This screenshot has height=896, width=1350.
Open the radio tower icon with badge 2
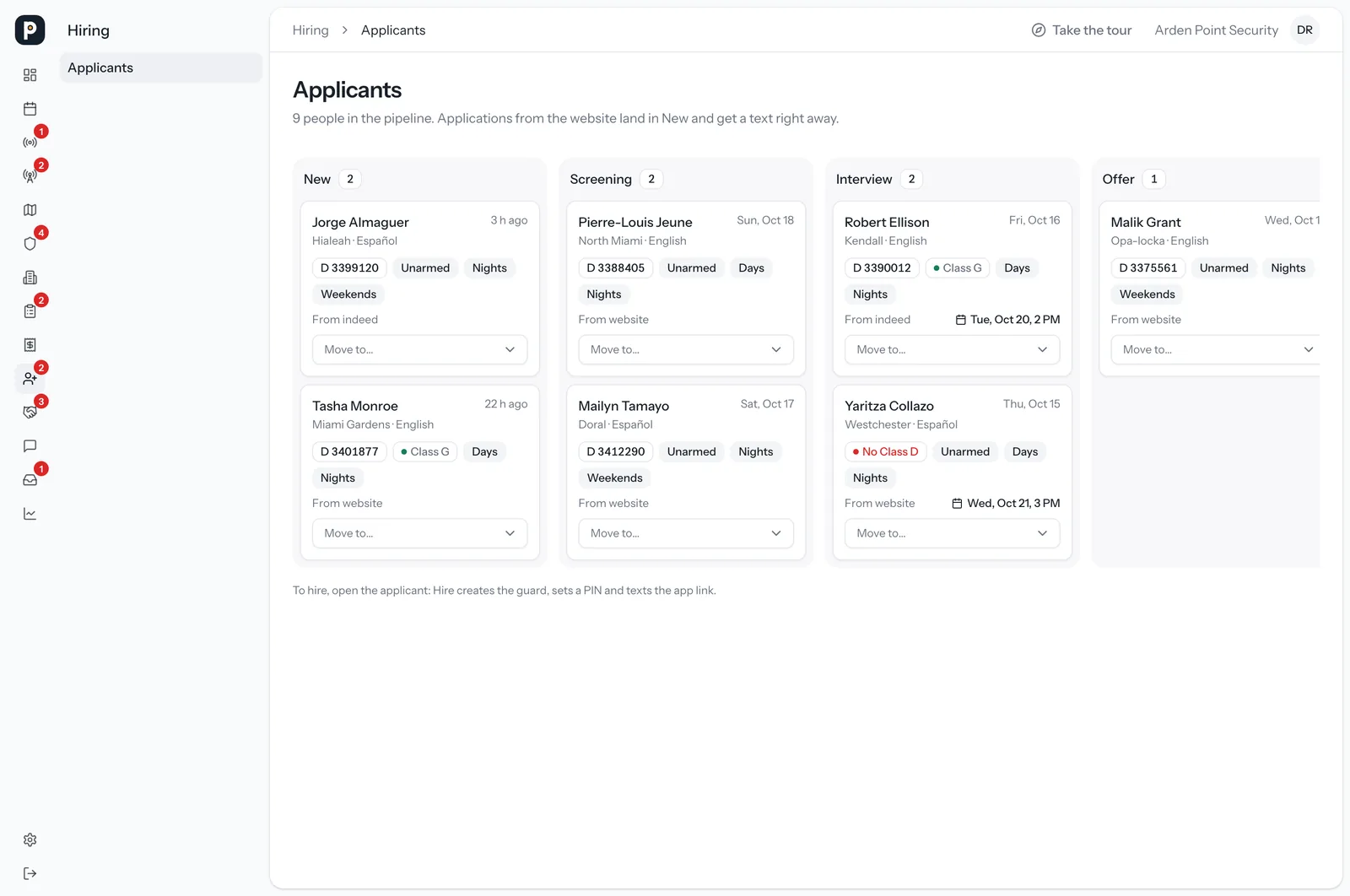pos(30,176)
